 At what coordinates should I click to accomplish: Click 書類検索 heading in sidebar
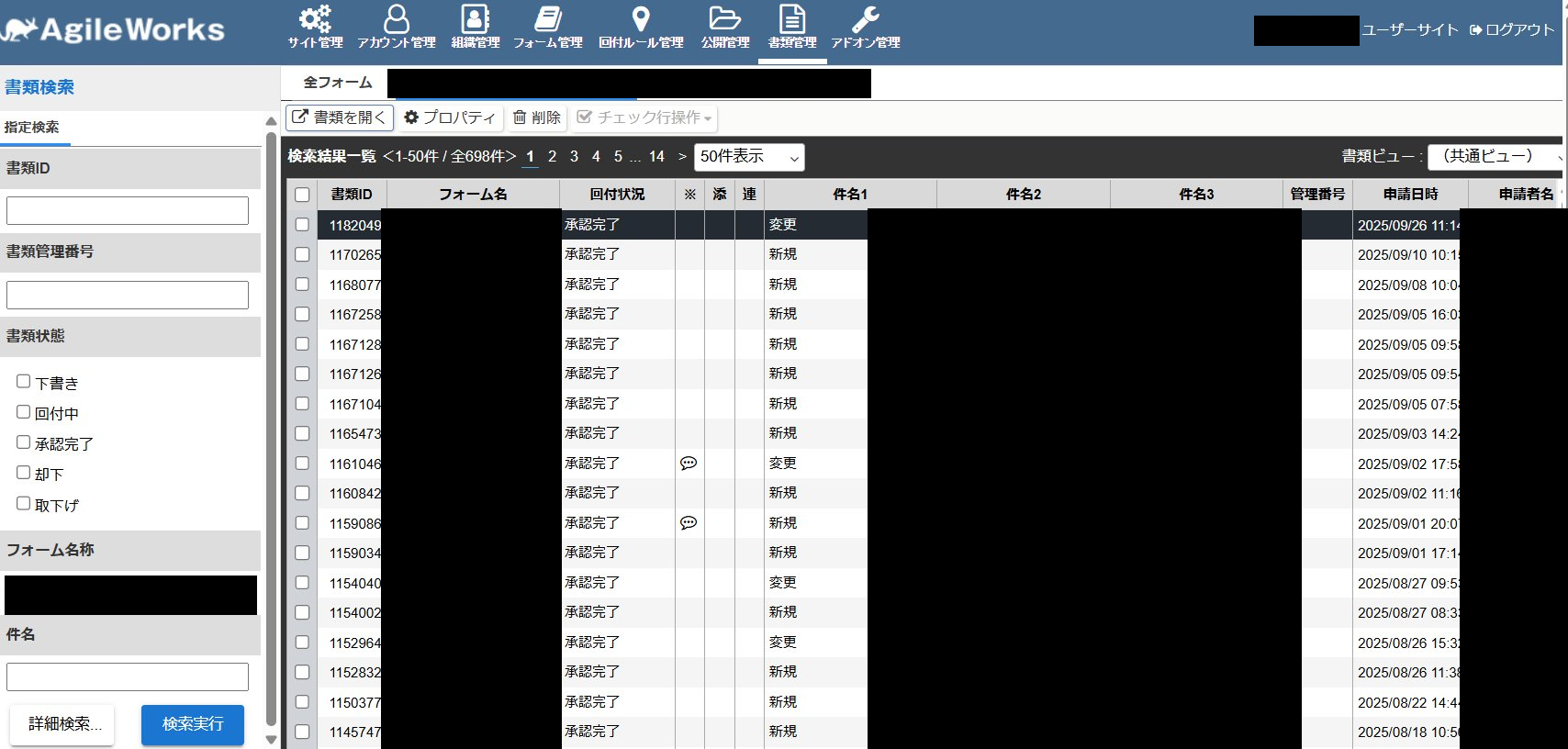pyautogui.click(x=39, y=87)
